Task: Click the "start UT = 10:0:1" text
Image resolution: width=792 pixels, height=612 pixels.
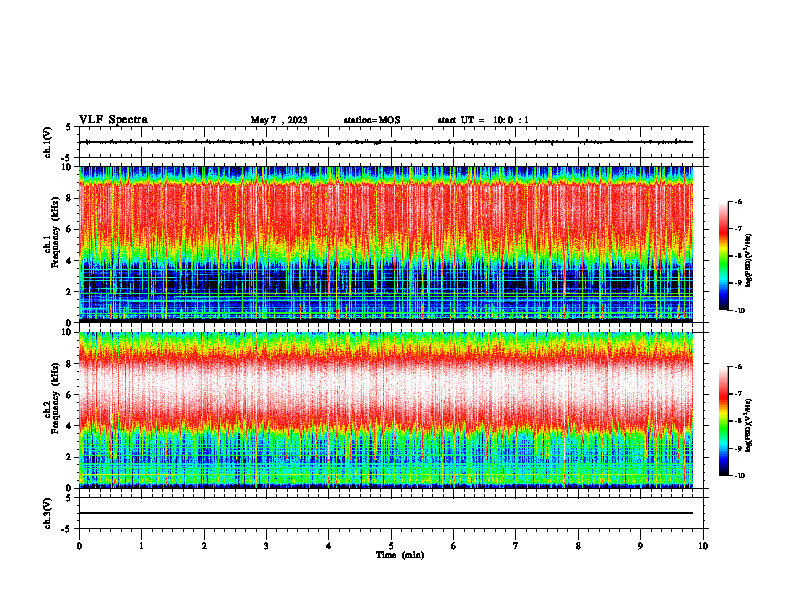Action: (483, 120)
